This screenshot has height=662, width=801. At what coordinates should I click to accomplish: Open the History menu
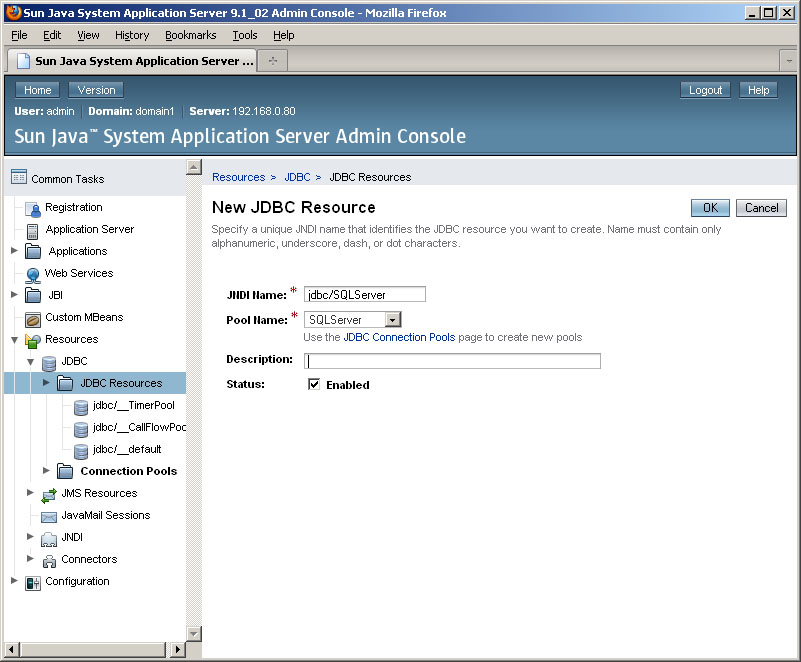click(132, 35)
